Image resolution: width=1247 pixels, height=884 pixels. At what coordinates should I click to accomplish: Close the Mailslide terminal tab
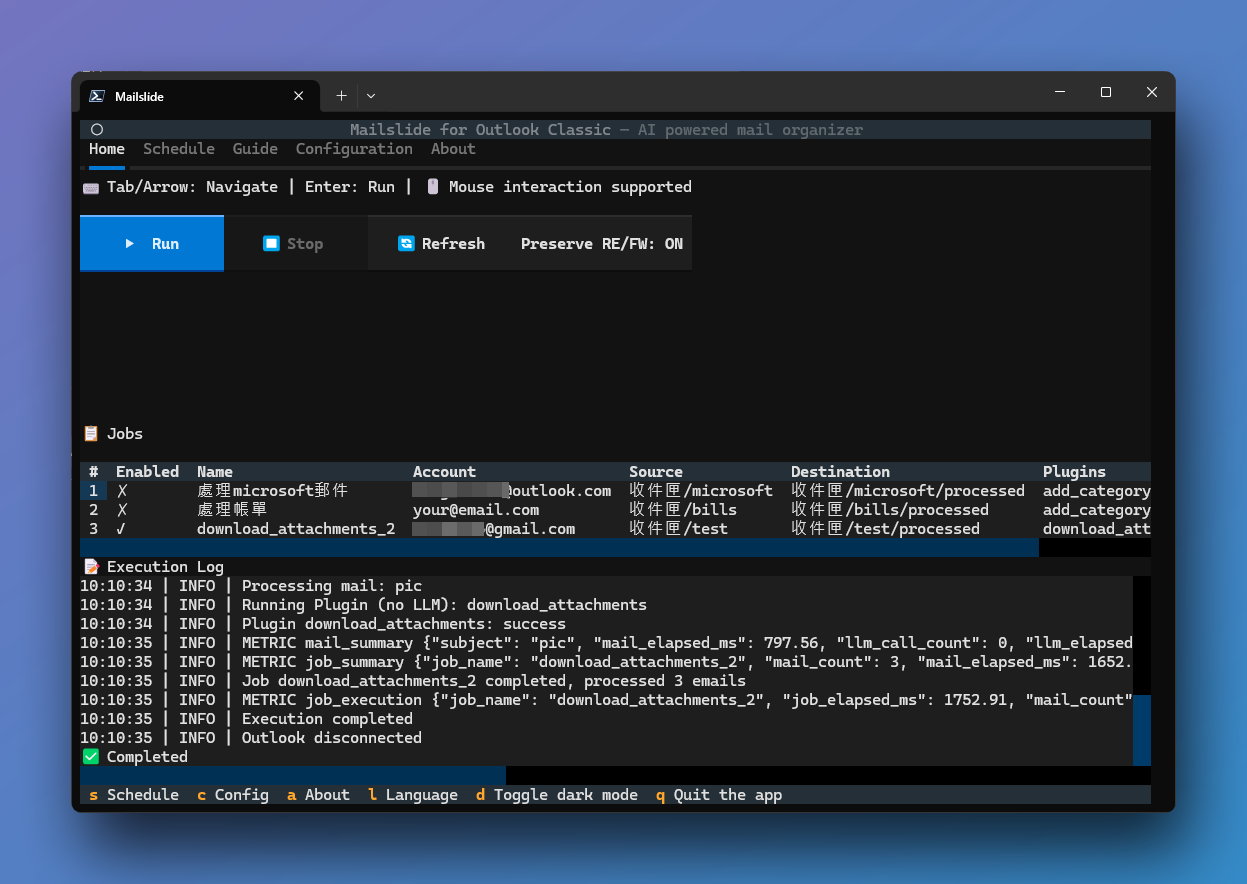pos(298,96)
